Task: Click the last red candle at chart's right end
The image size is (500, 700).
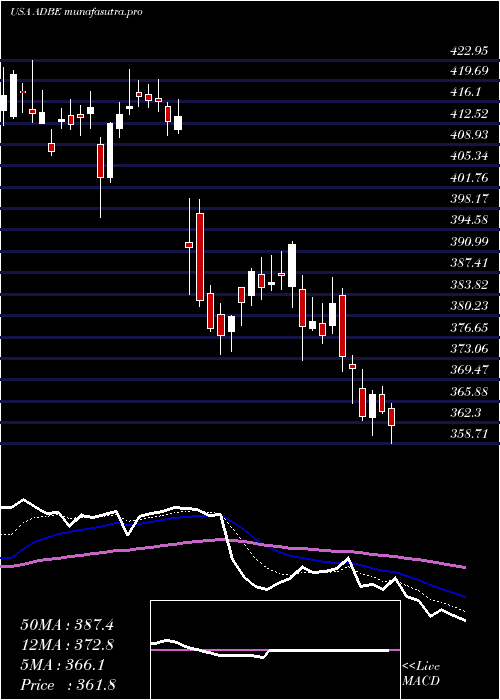Action: [x=392, y=417]
